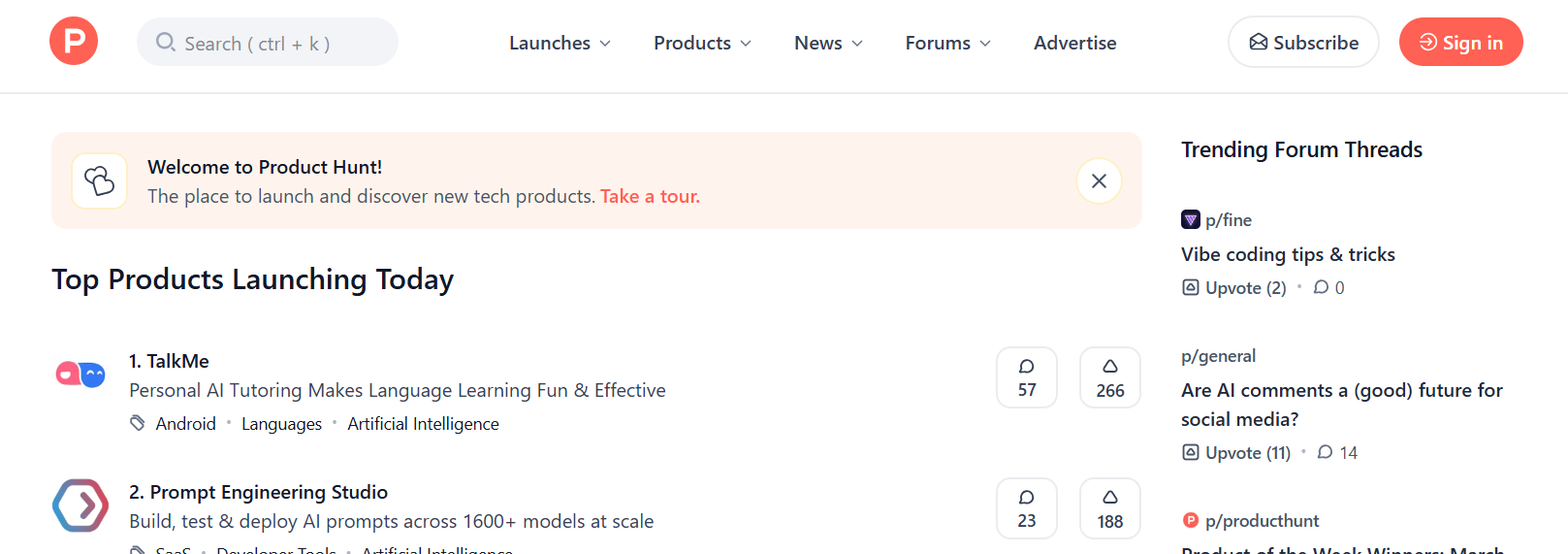Click the welcome banner cat icon
1568x554 pixels.
click(99, 180)
